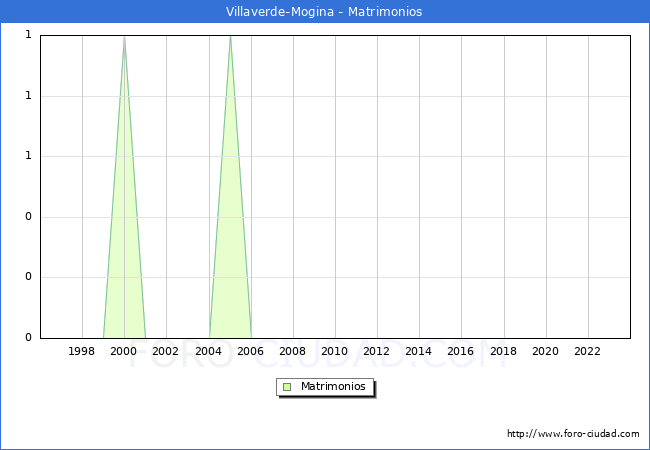The height and width of the screenshot is (450, 650).
Task: Select the 2022 x-axis label
Action: [x=587, y=351]
